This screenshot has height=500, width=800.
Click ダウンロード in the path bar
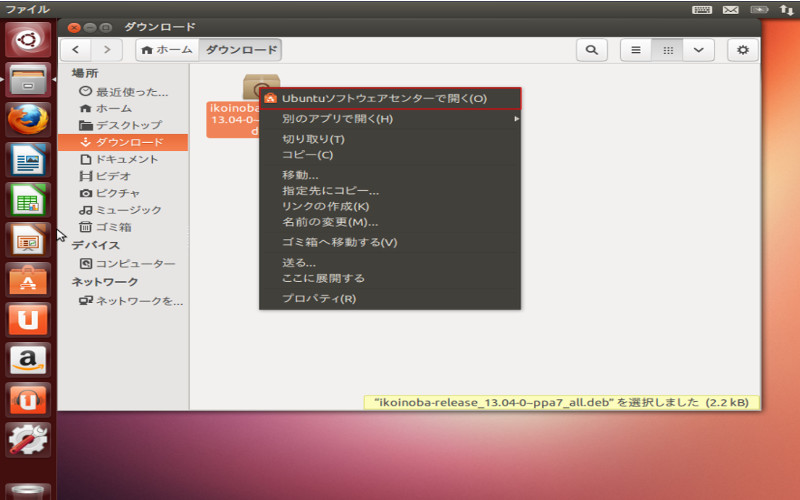(x=241, y=49)
